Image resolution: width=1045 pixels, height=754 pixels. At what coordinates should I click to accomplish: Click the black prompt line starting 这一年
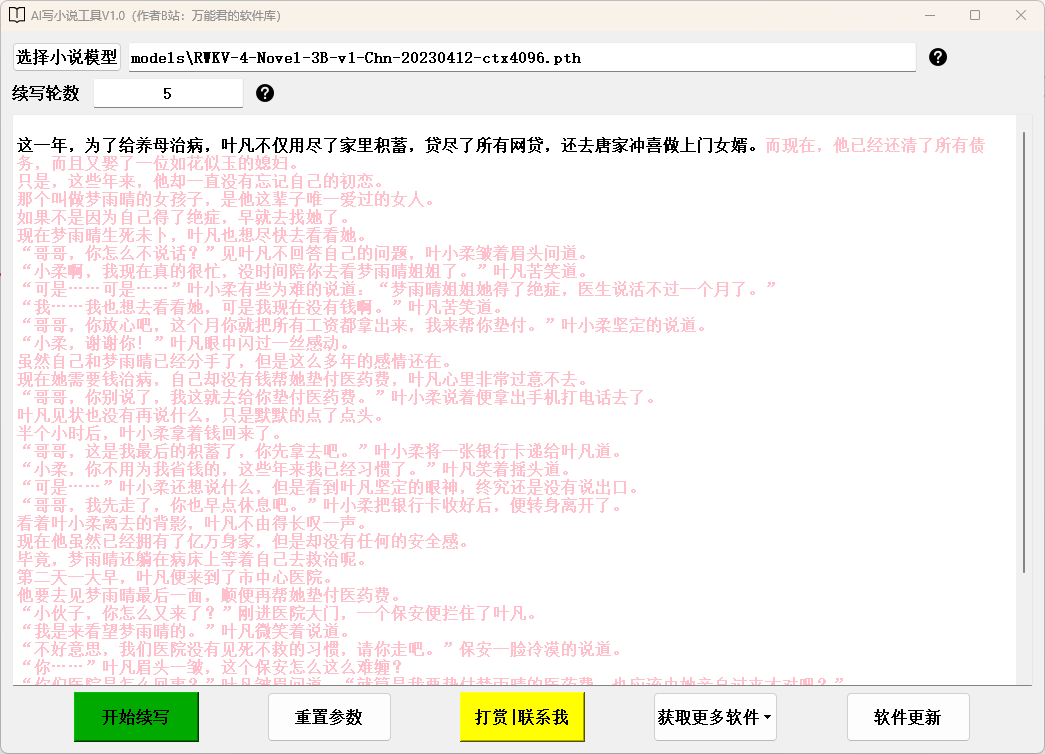[x=387, y=145]
